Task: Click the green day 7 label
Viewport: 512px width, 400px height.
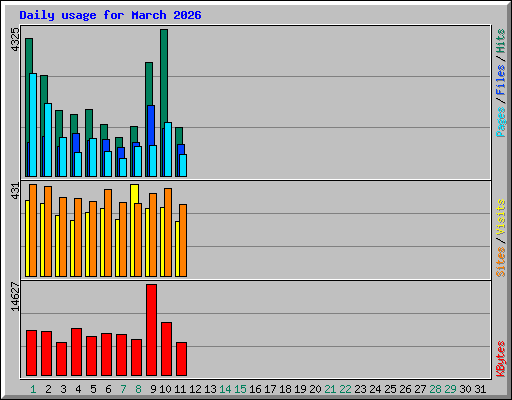Action: [x=123, y=389]
